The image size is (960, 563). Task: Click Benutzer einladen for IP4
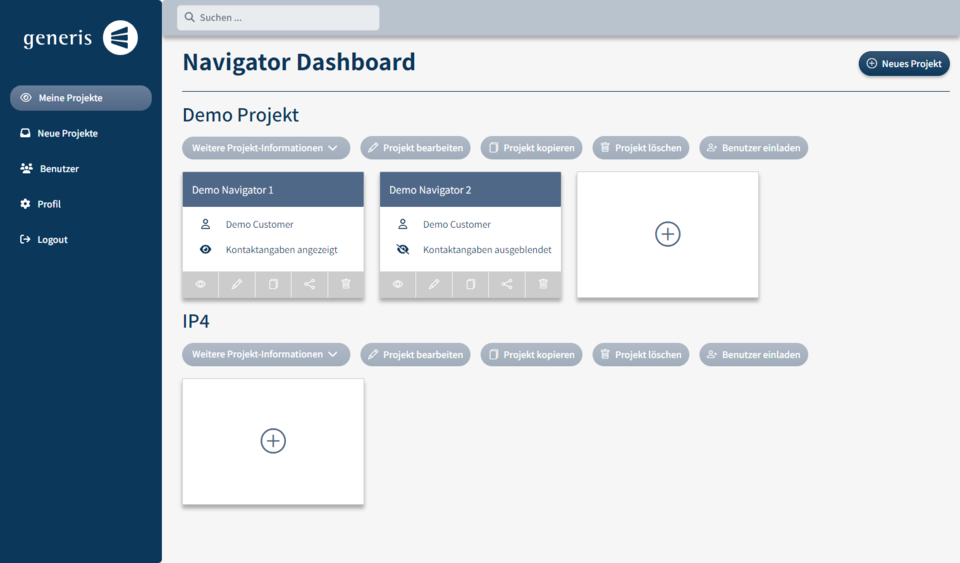click(754, 354)
